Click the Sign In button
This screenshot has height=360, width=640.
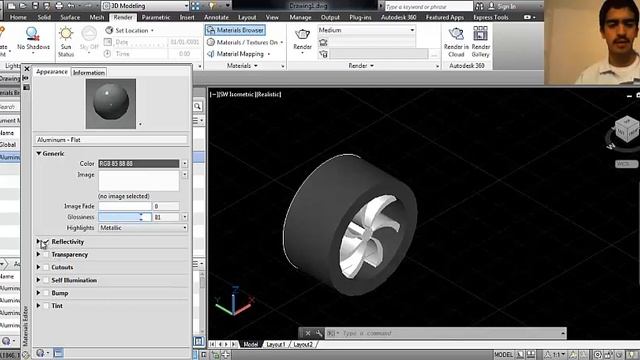(x=502, y=6)
